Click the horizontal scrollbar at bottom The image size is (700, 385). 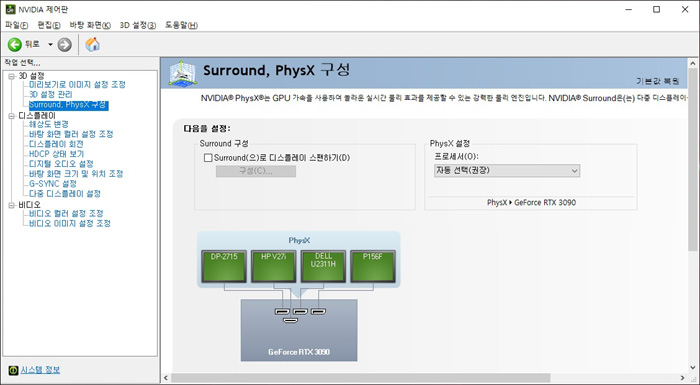click(361, 378)
